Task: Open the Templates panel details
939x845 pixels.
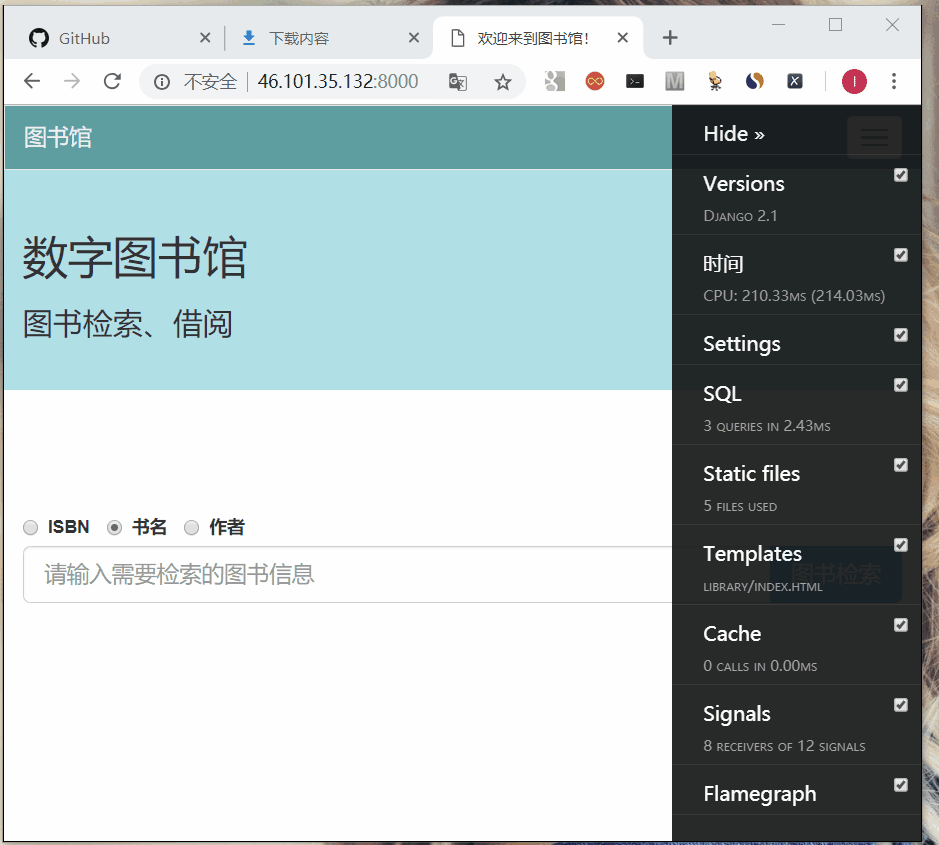Action: point(752,554)
